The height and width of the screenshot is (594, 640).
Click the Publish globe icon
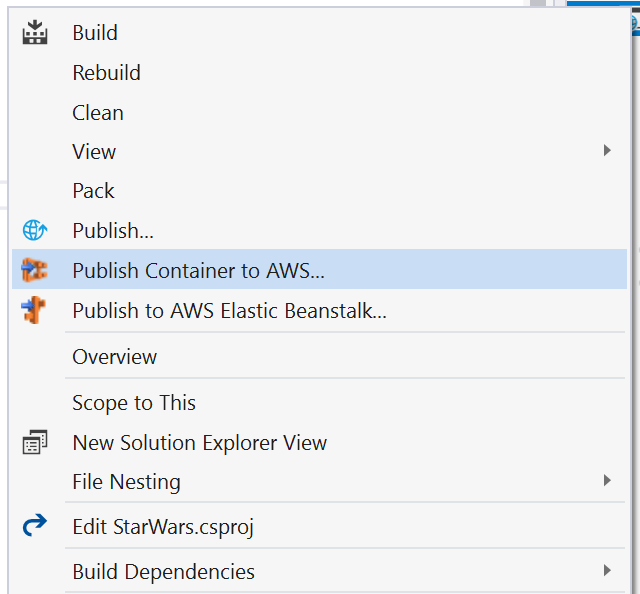click(35, 230)
